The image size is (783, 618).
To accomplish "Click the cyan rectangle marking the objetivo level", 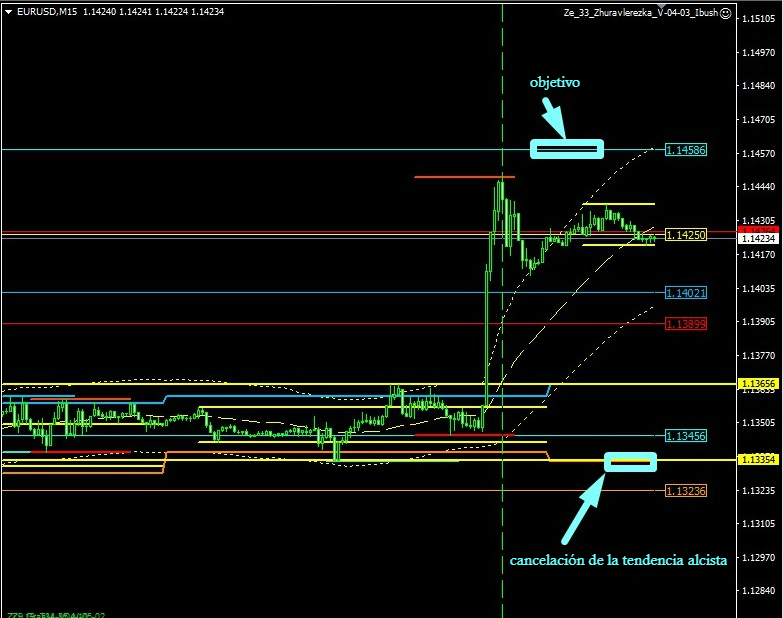I will tap(567, 149).
